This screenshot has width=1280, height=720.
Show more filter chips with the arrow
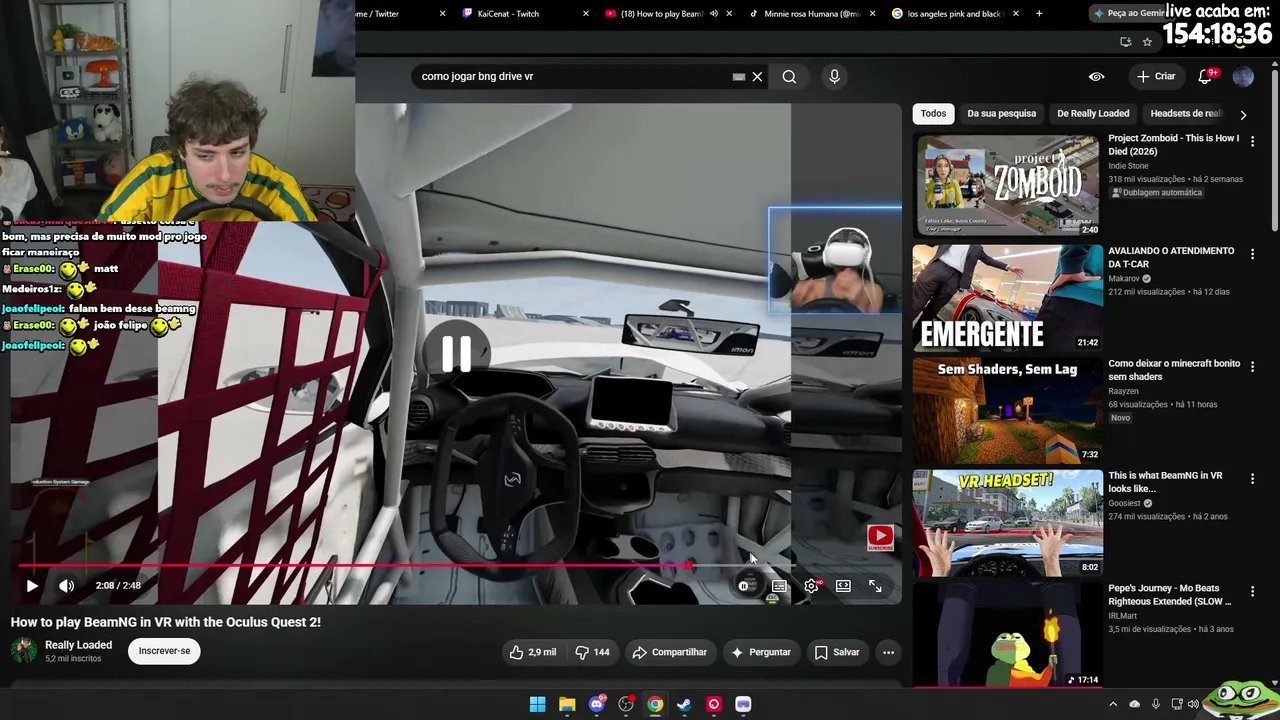pyautogui.click(x=1243, y=115)
